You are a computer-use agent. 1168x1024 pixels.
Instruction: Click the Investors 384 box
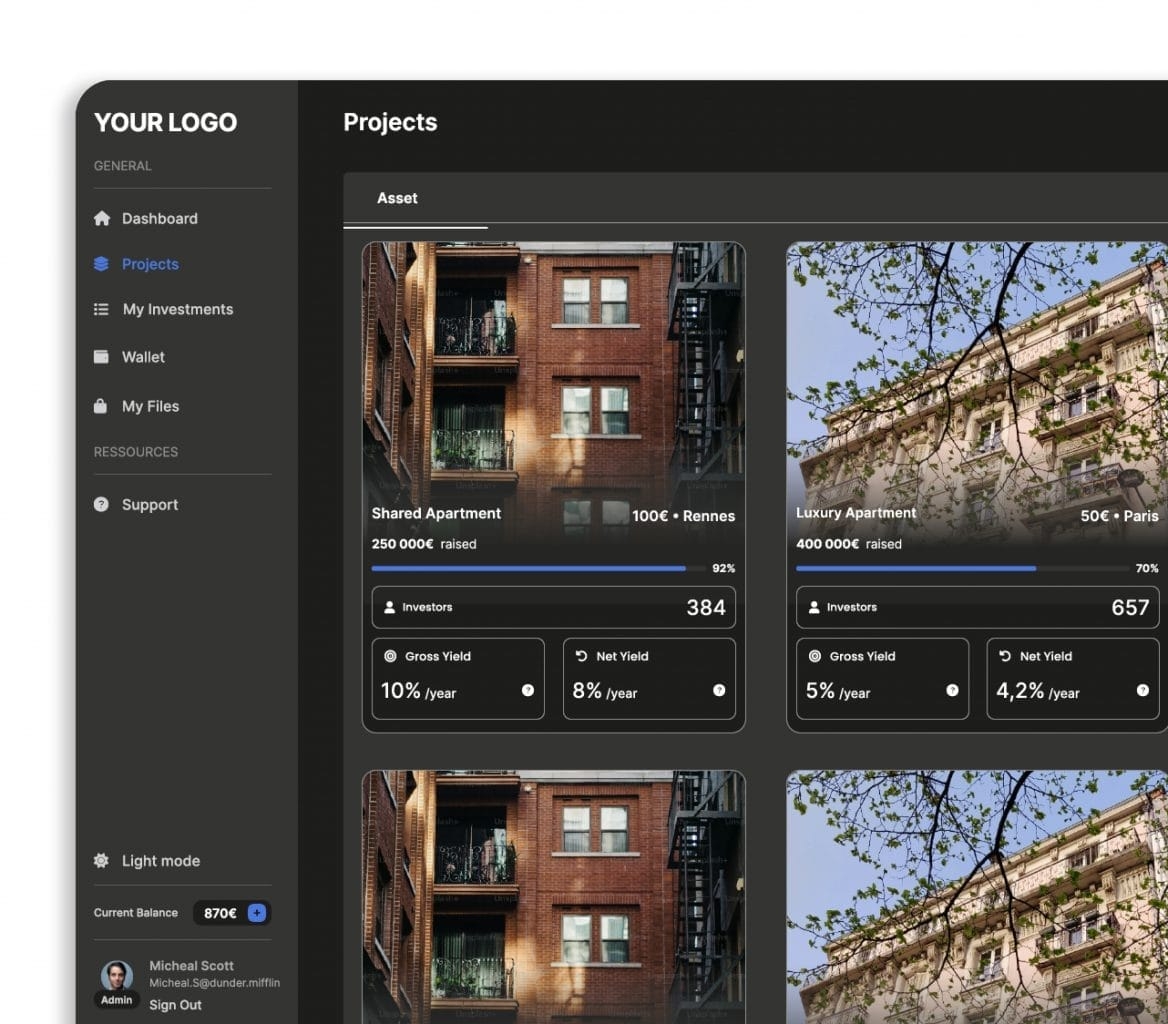click(x=553, y=607)
